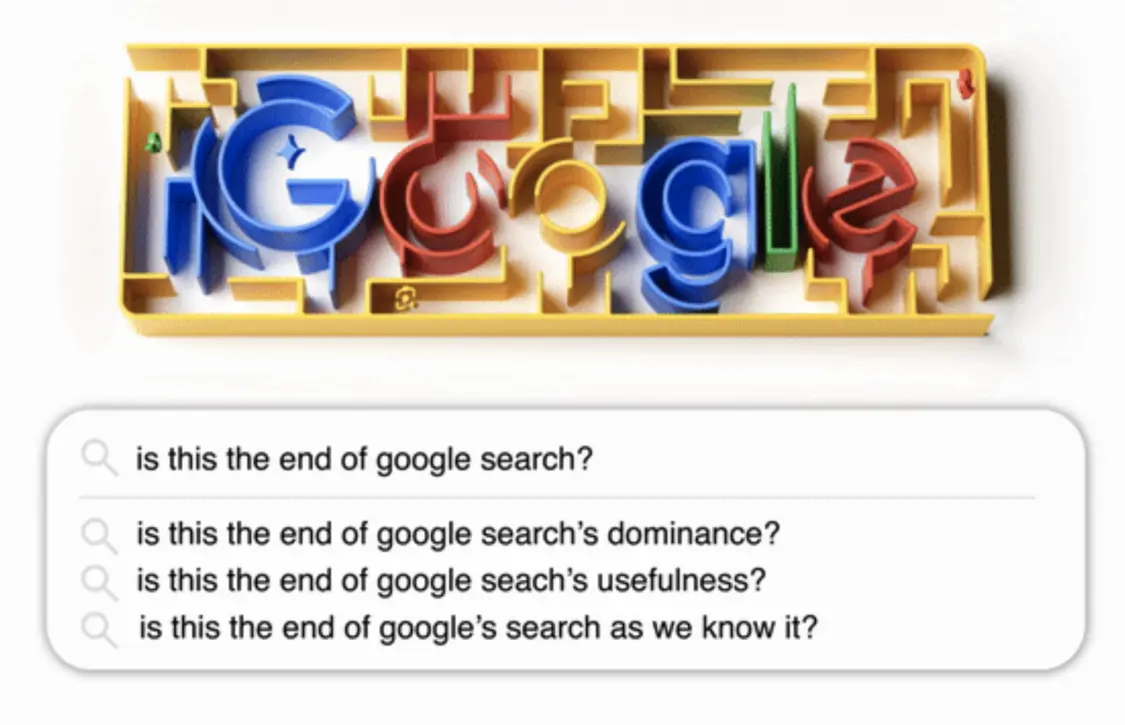This screenshot has width=1125, height=725.
Task: Click the small green figure at maze's left edge
Action: click(153, 143)
